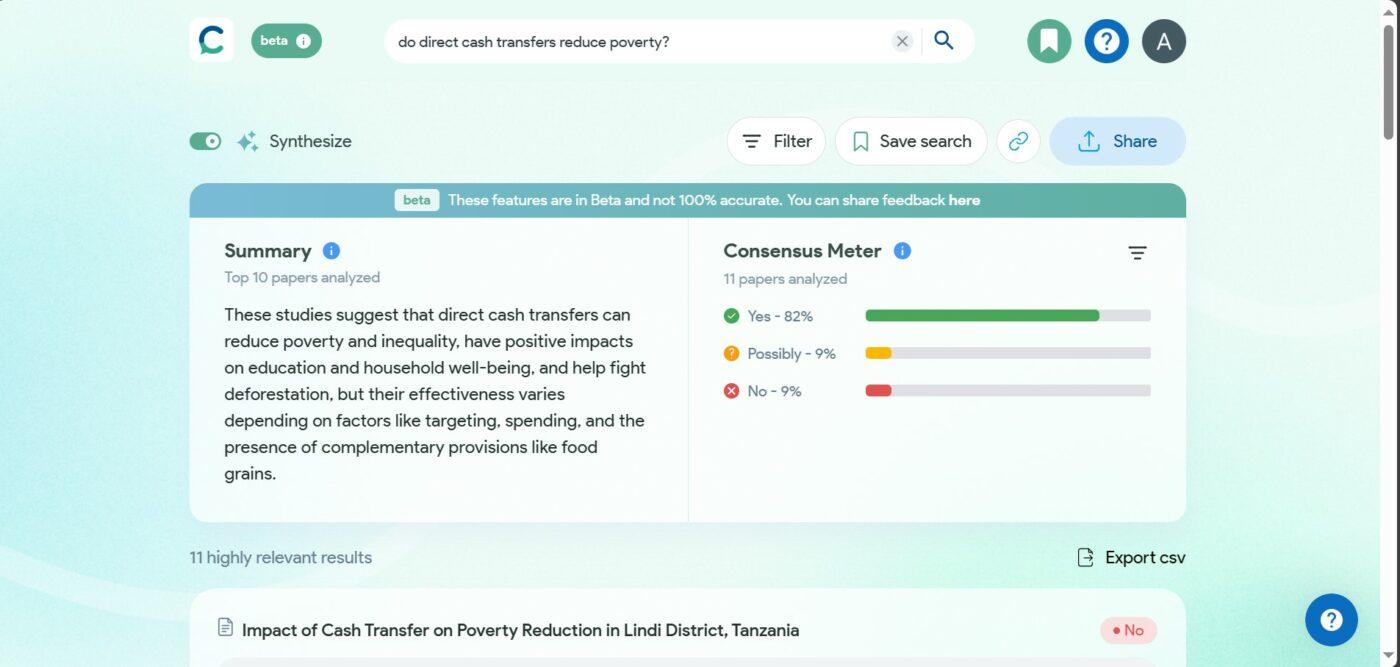Select the green Yes 82% bar
Image resolution: width=1400 pixels, height=667 pixels.
point(982,316)
